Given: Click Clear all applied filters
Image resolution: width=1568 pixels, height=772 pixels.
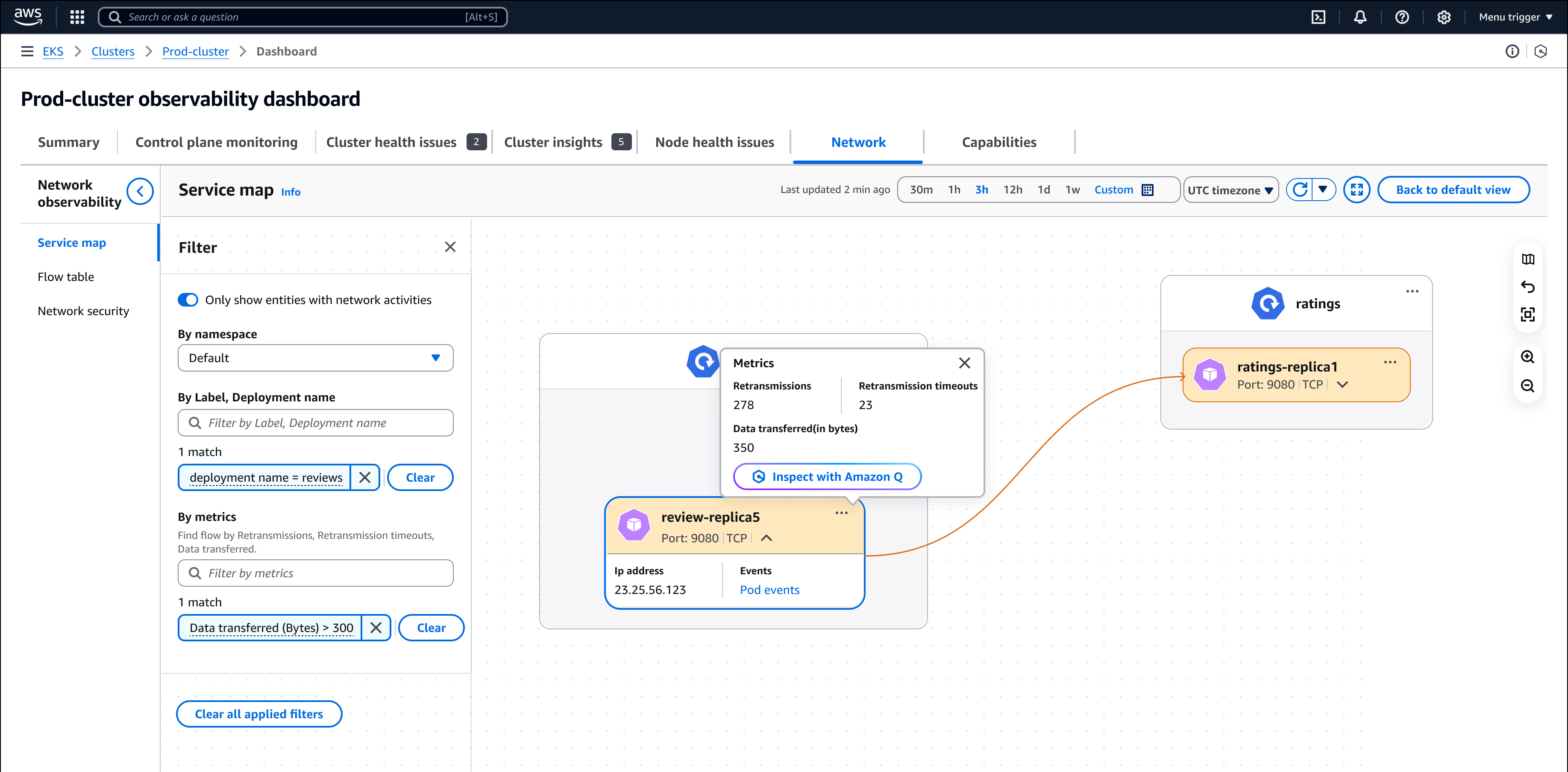Looking at the screenshot, I should pyautogui.click(x=258, y=714).
